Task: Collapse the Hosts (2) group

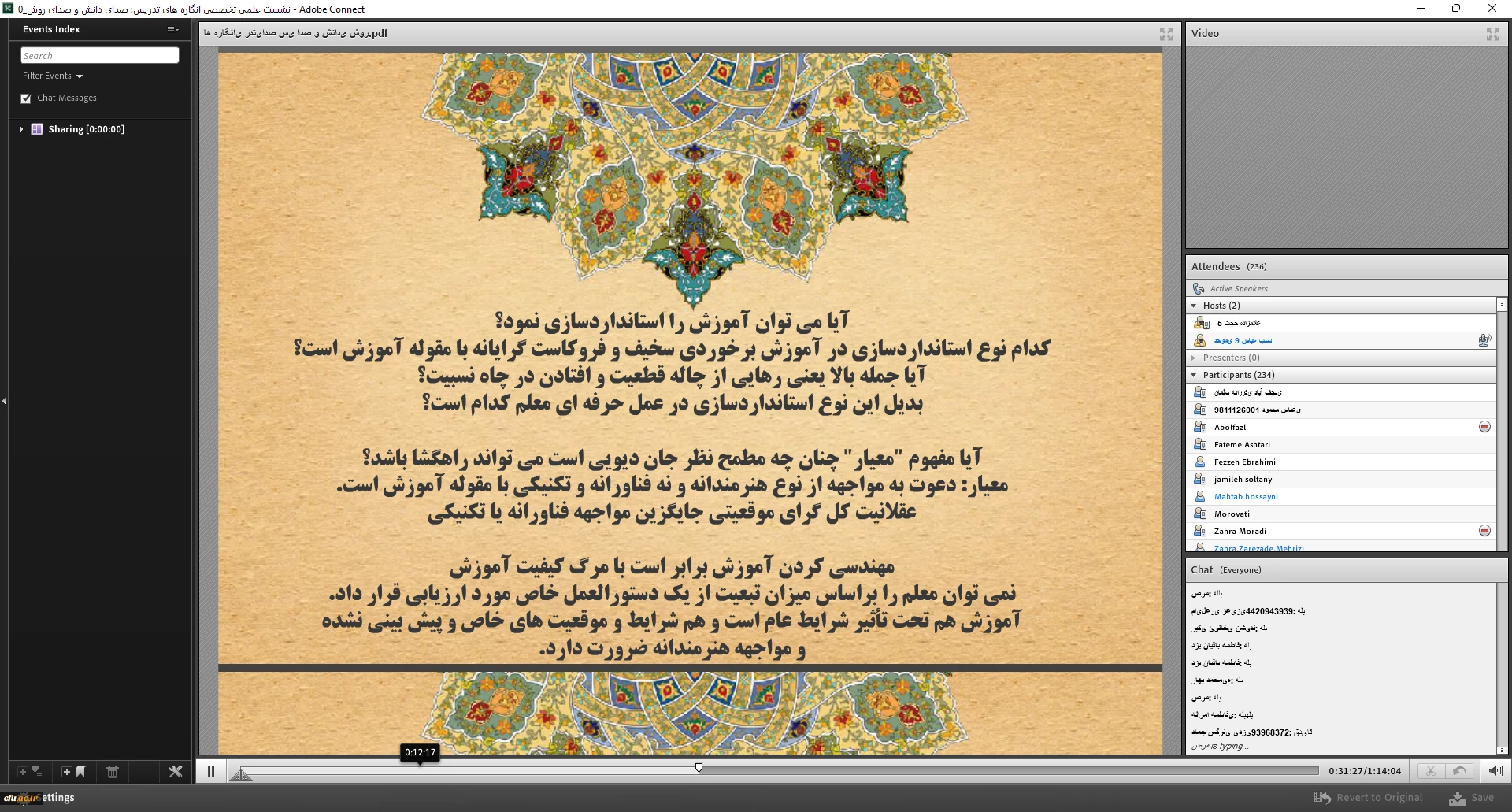Action: [x=1194, y=306]
